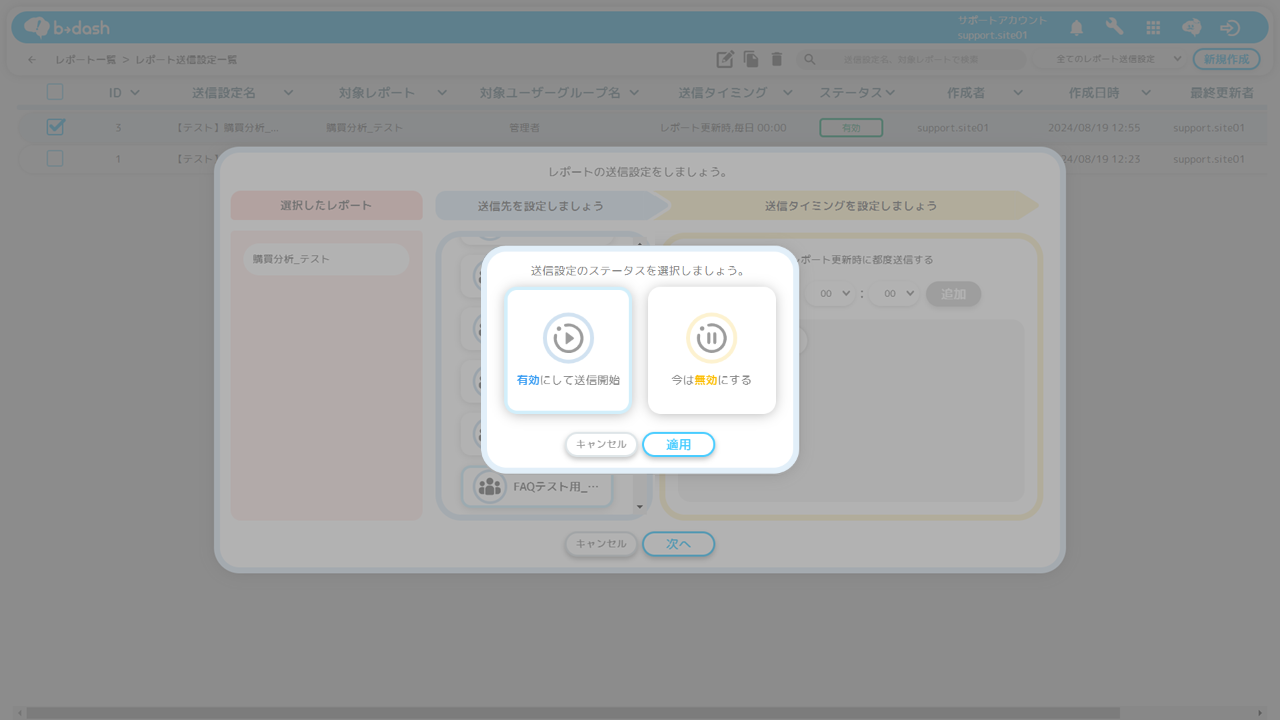Image resolution: width=1280 pixels, height=720 pixels.
Task: Click the edit pencil icon
Action: tap(725, 60)
